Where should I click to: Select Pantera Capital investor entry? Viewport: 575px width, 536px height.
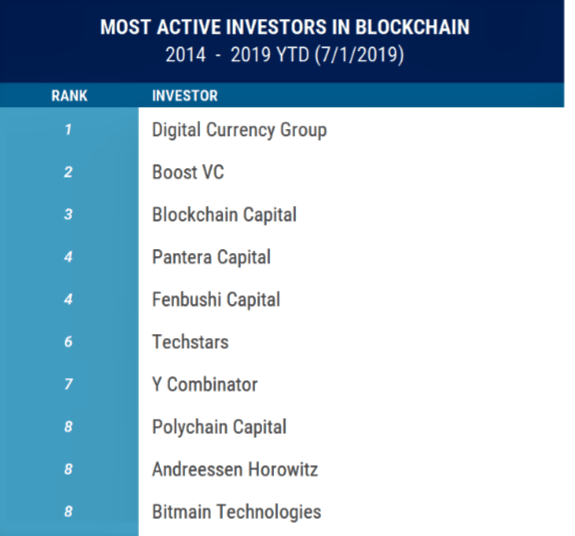212,257
